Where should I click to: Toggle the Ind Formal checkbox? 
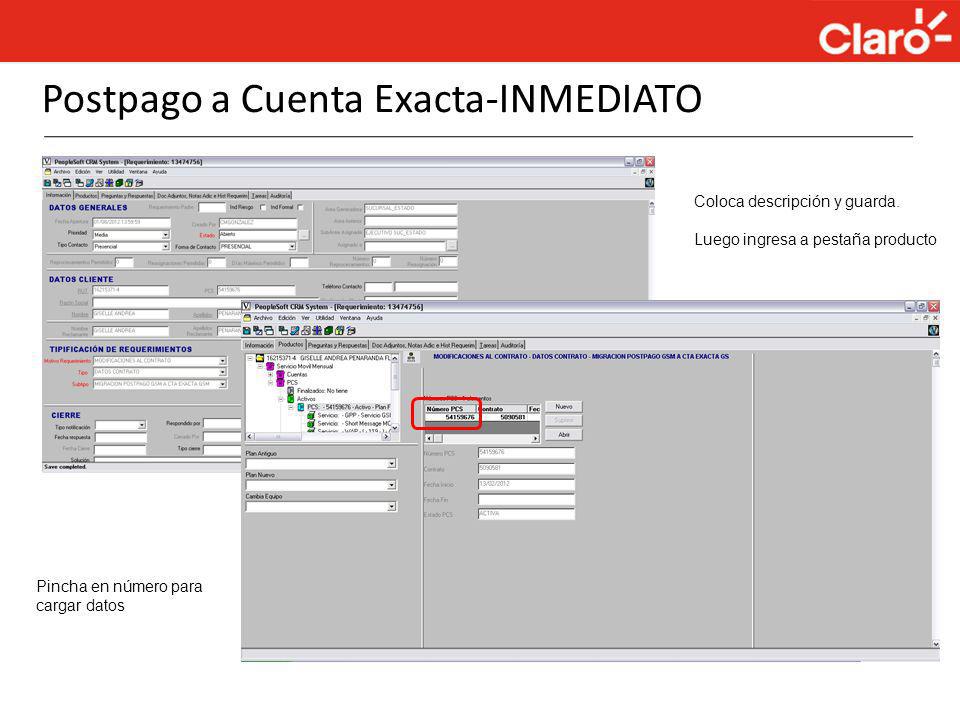[x=300, y=207]
